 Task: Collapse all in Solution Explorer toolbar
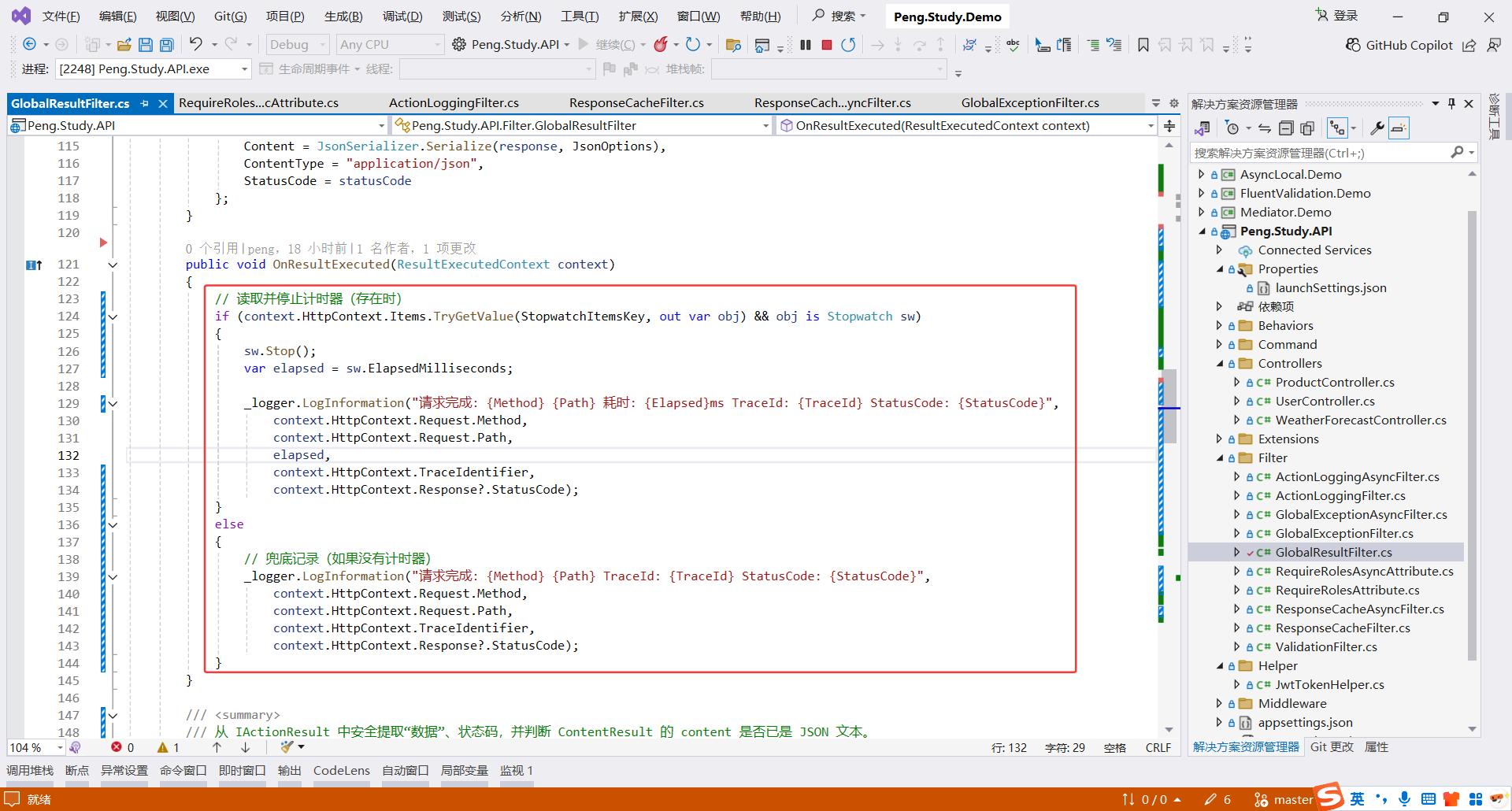pos(1286,128)
